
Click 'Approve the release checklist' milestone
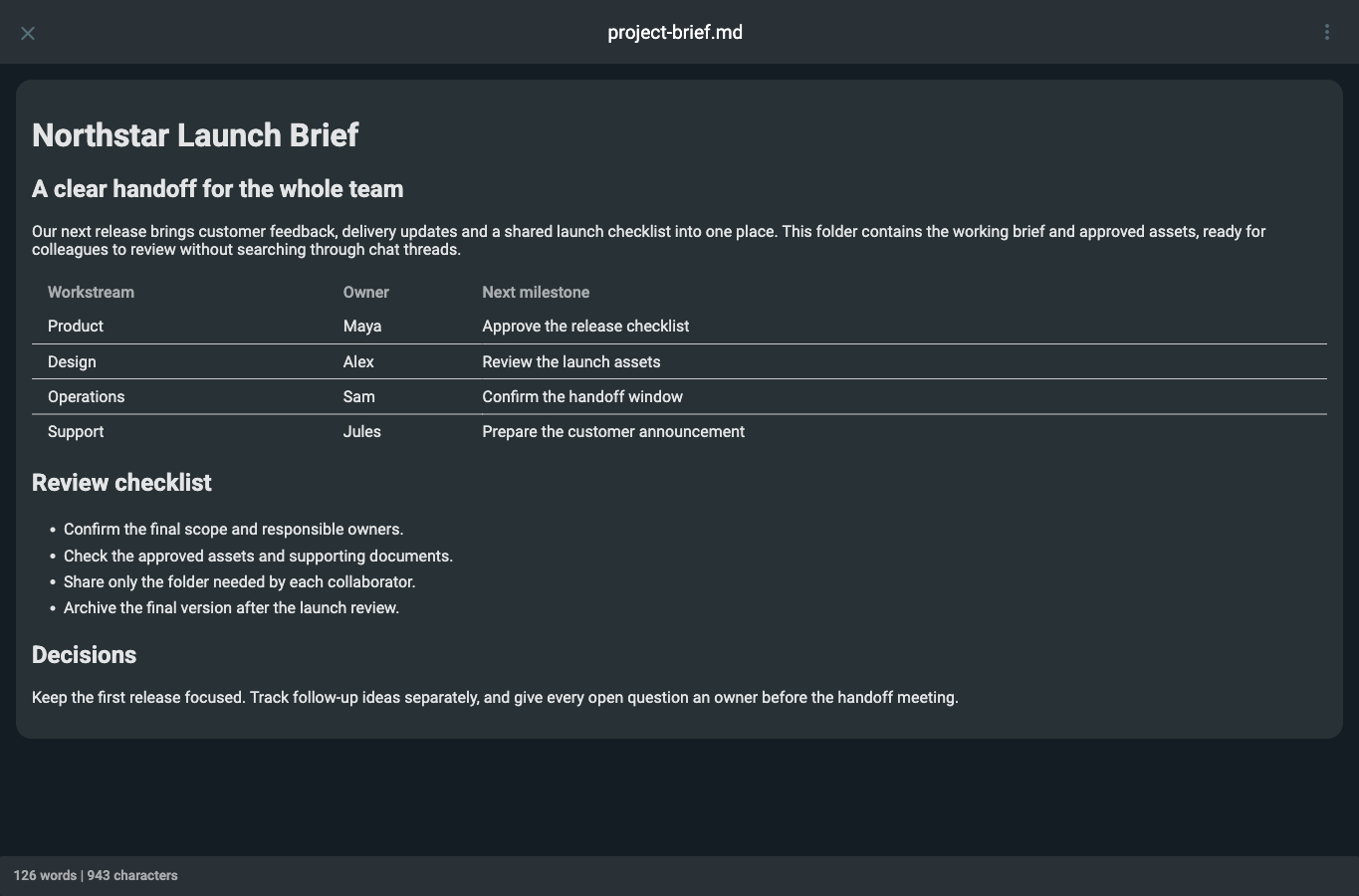point(585,327)
